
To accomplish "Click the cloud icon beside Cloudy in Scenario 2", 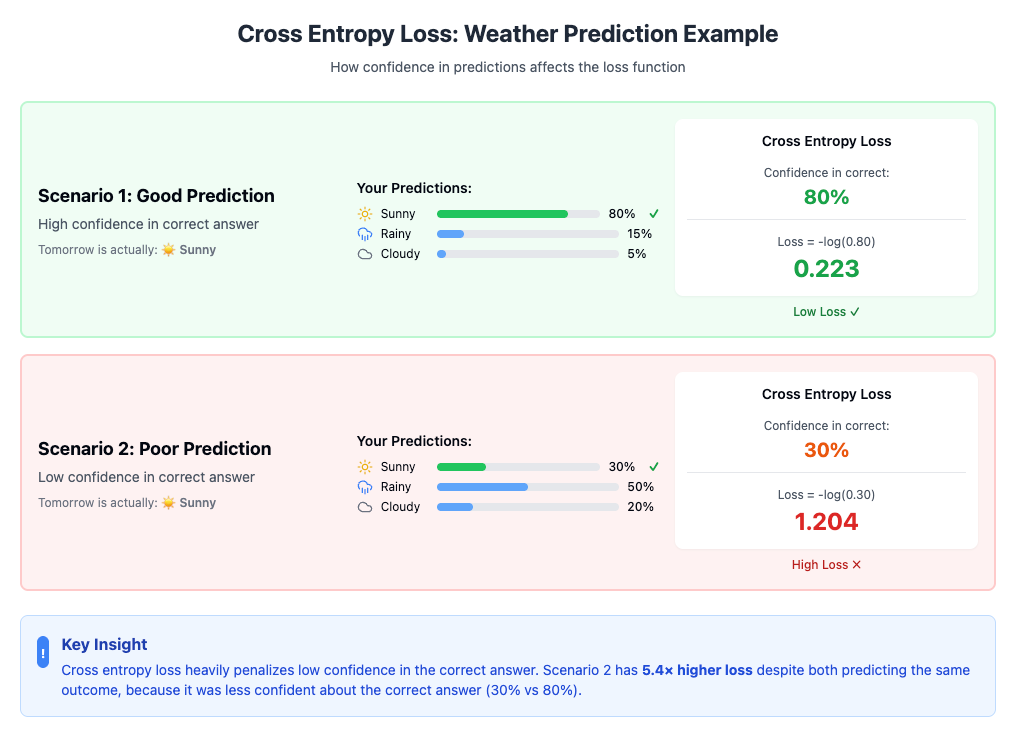I will pyautogui.click(x=365, y=507).
